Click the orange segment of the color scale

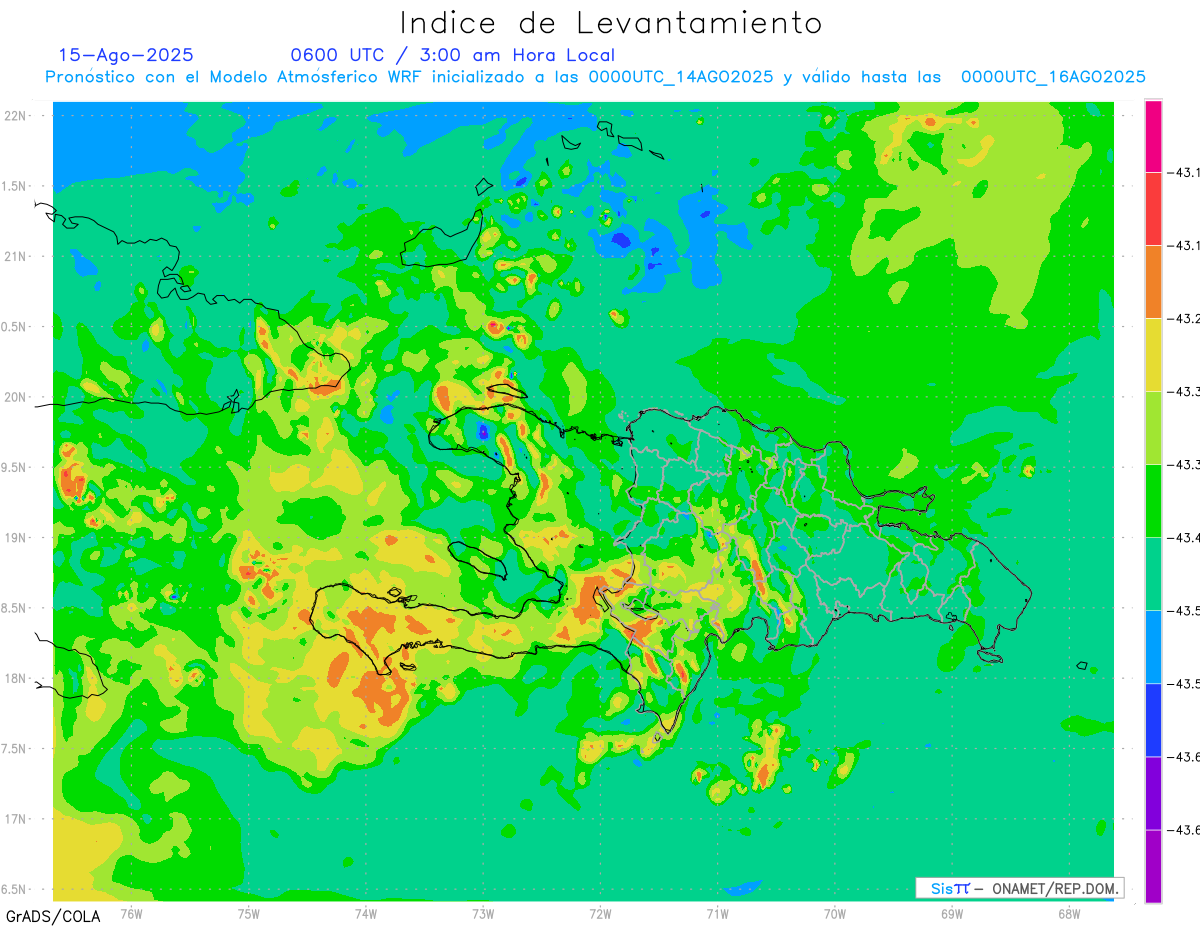coord(1153,282)
